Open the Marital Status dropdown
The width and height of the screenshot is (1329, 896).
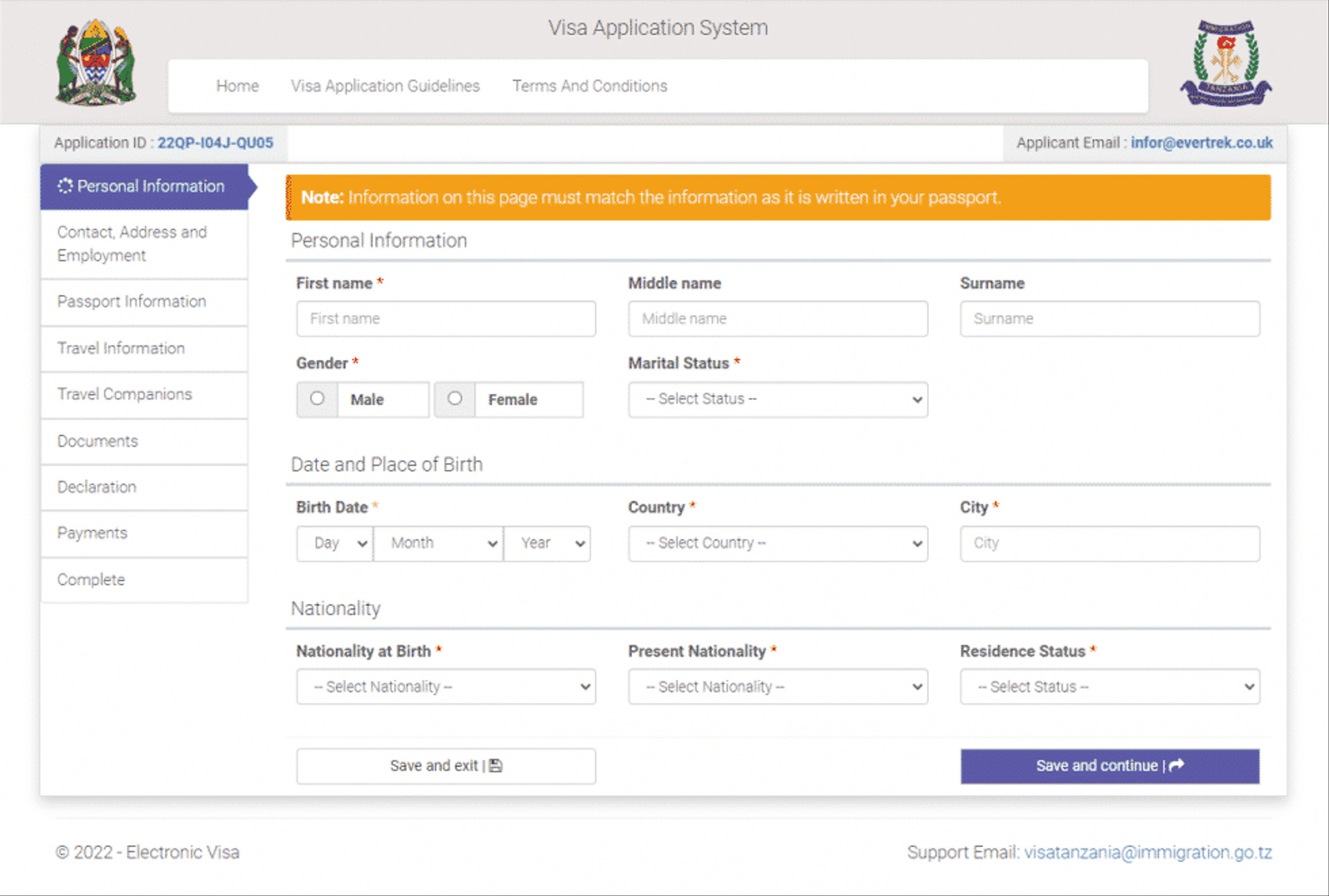(x=778, y=399)
